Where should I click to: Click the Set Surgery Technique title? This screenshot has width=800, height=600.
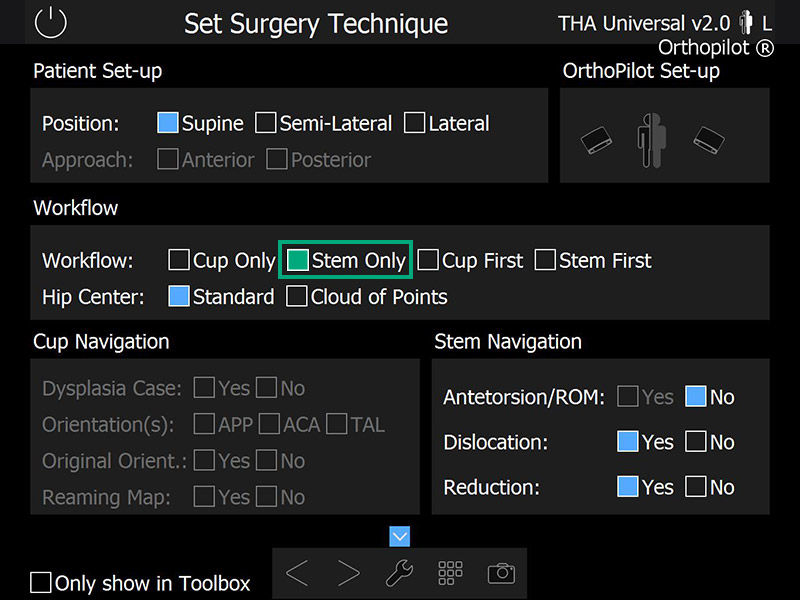click(x=315, y=23)
